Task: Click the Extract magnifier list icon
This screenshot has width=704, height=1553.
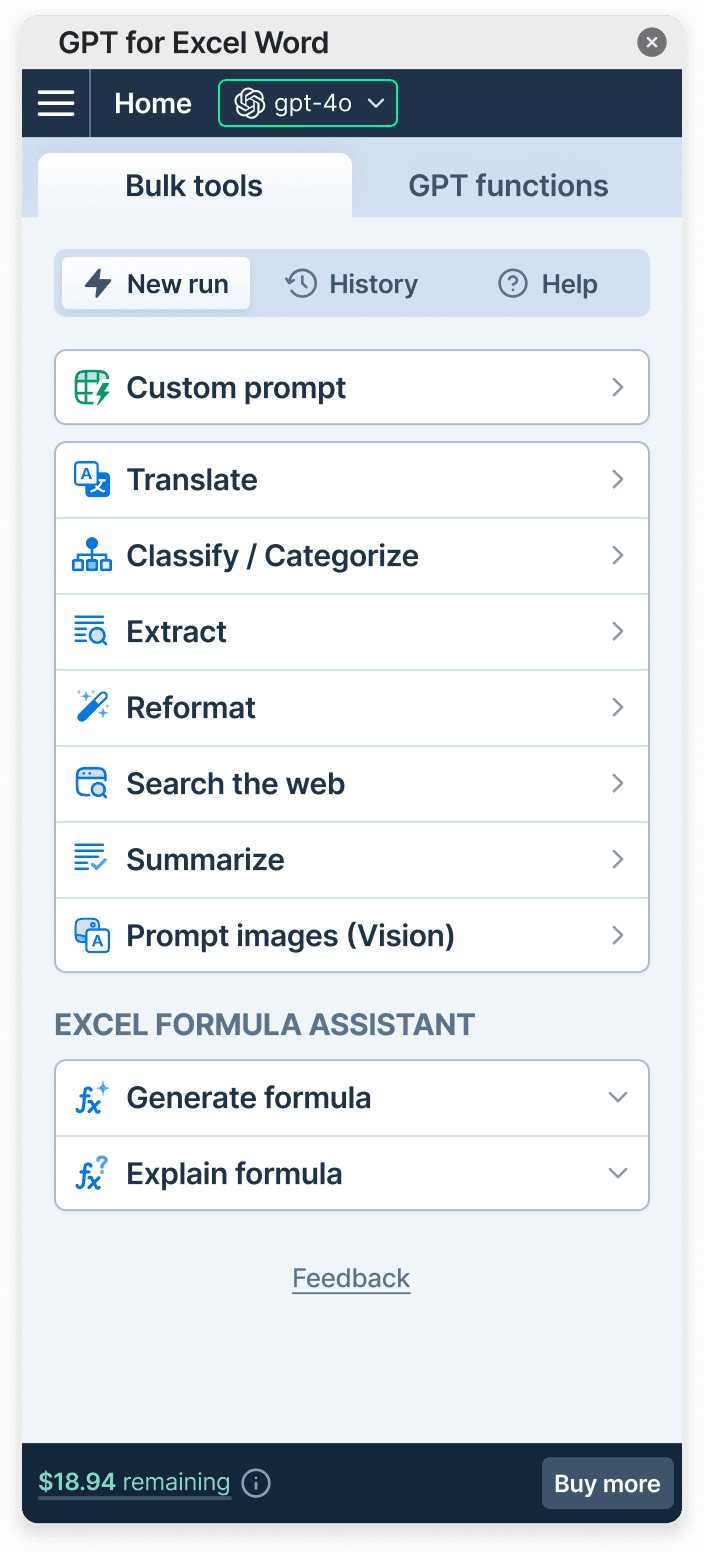Action: pyautogui.click(x=92, y=632)
